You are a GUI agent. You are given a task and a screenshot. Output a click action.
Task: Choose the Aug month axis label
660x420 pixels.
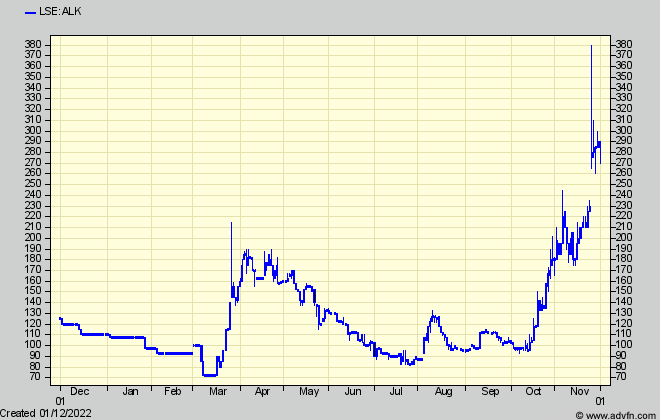tap(445, 392)
